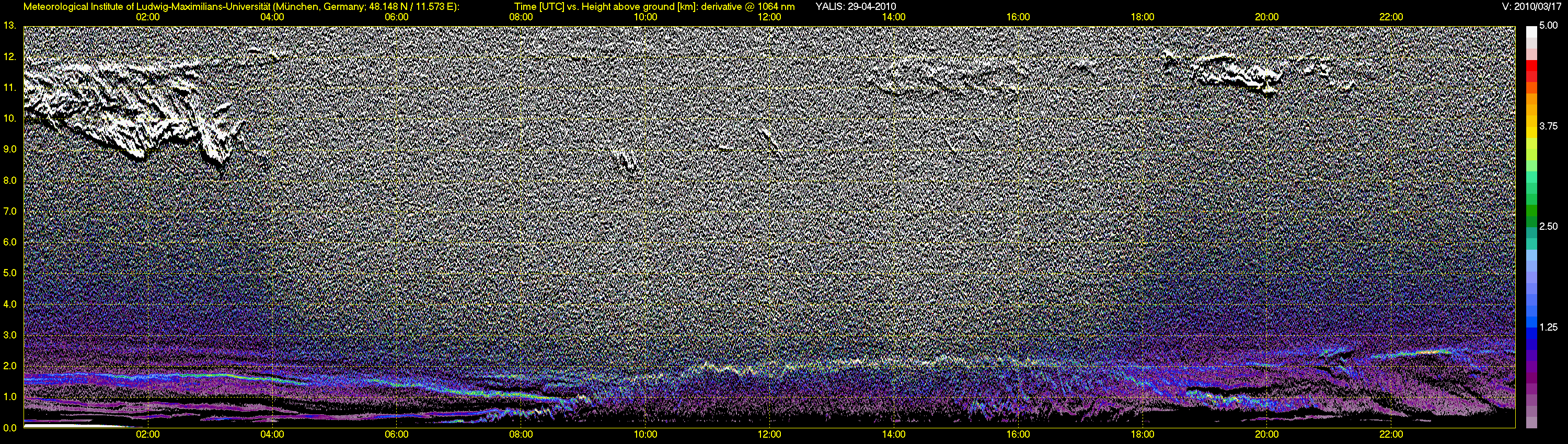Click the 4.0 height axis label
The width and height of the screenshot is (1568, 444).
point(10,304)
